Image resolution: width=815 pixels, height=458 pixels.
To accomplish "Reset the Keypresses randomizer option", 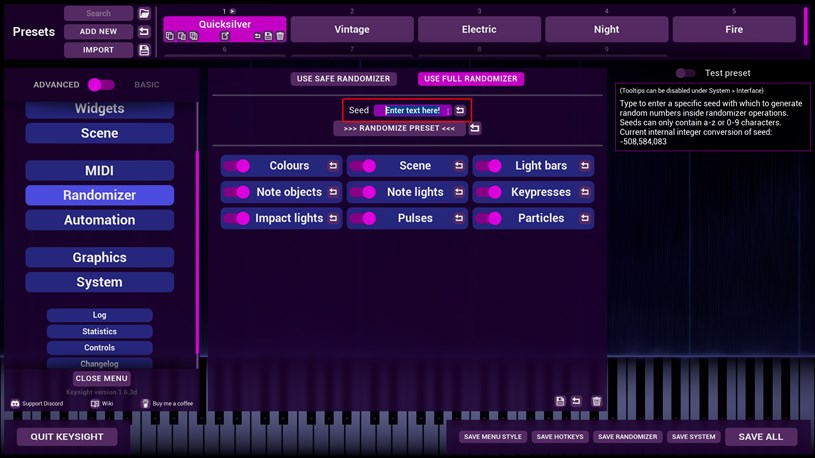I will pos(585,192).
